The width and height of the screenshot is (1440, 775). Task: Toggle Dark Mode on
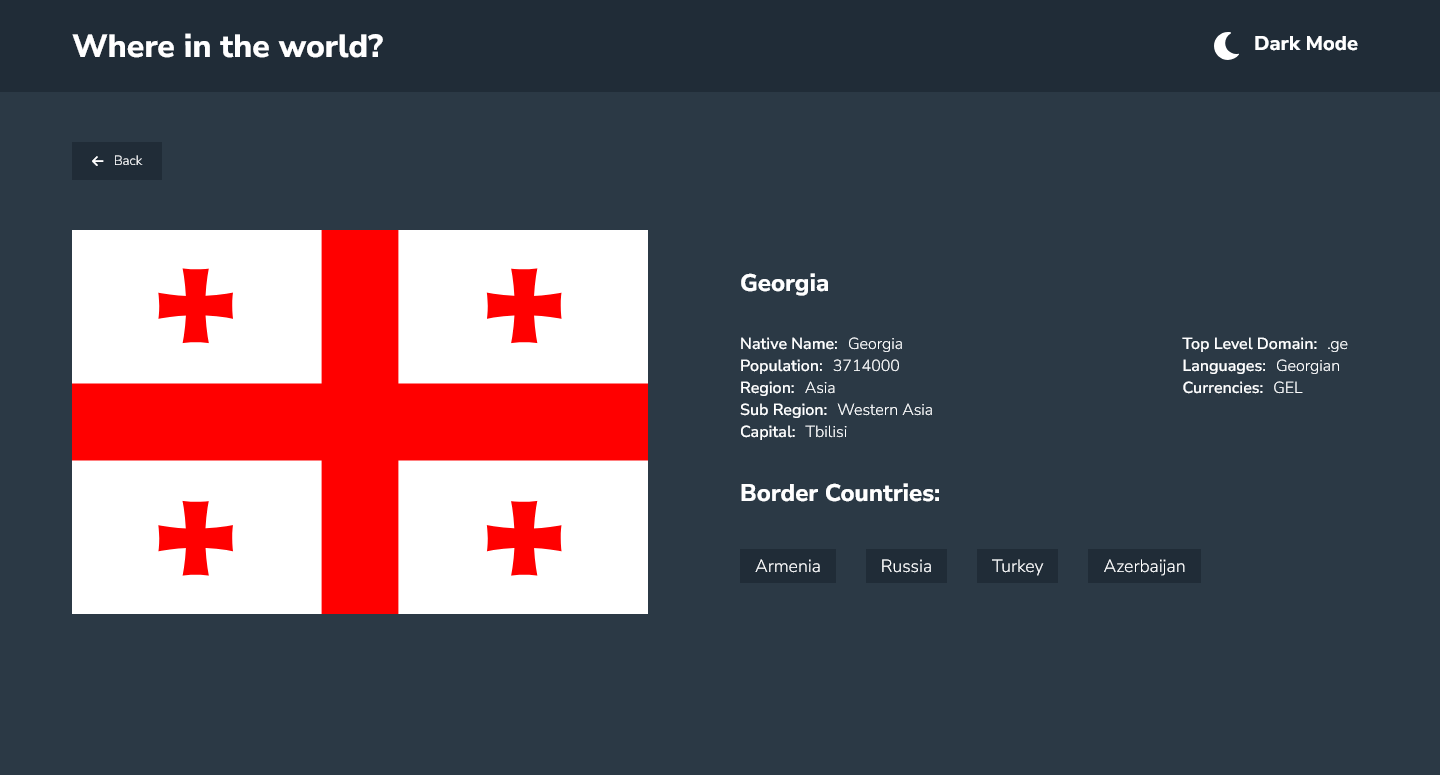click(x=1286, y=44)
